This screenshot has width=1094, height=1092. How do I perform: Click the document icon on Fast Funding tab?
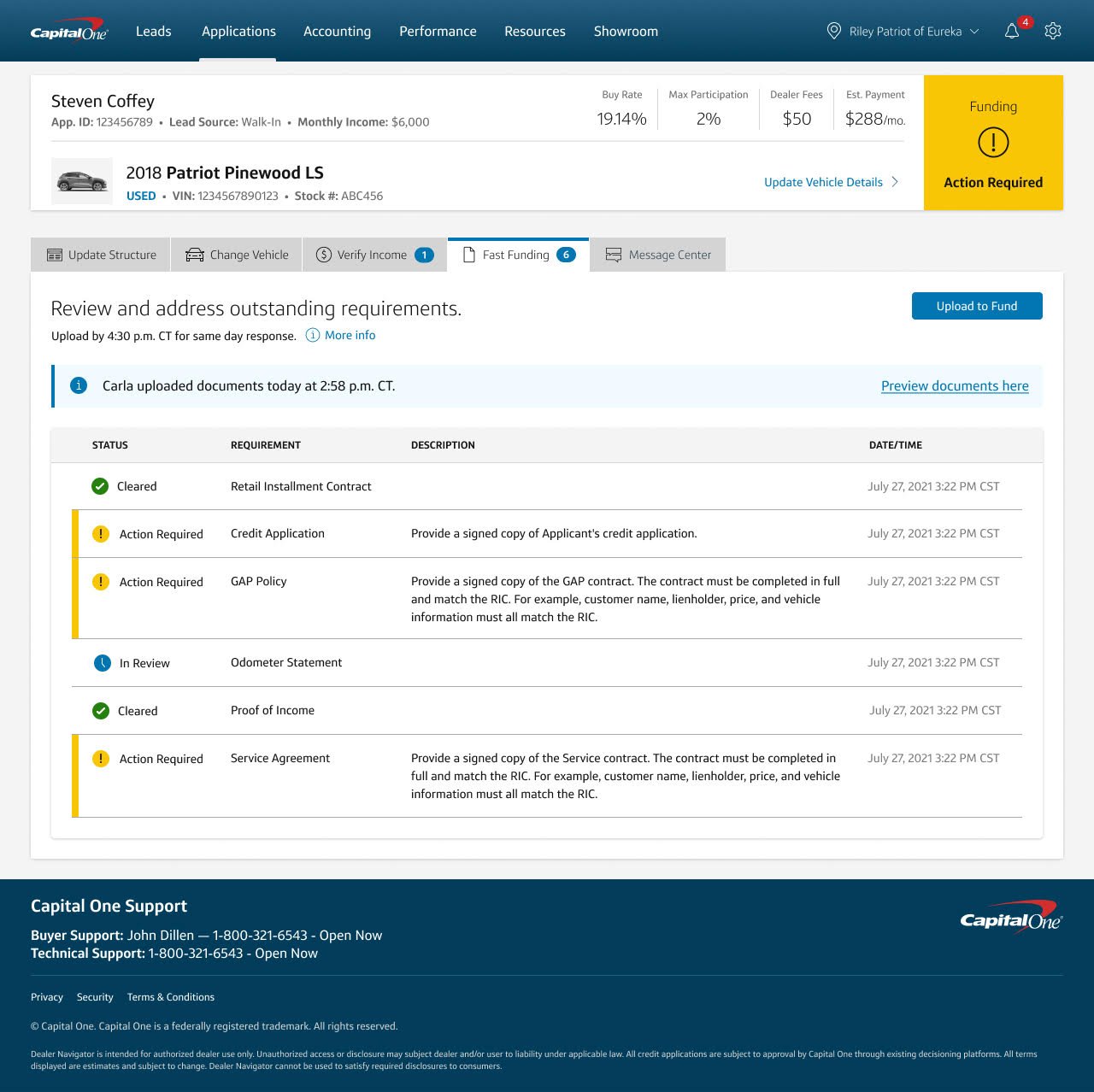pyautogui.click(x=468, y=255)
